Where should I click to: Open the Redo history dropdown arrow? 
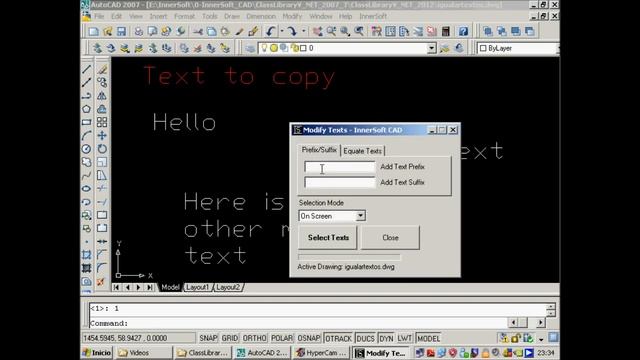(303, 31)
